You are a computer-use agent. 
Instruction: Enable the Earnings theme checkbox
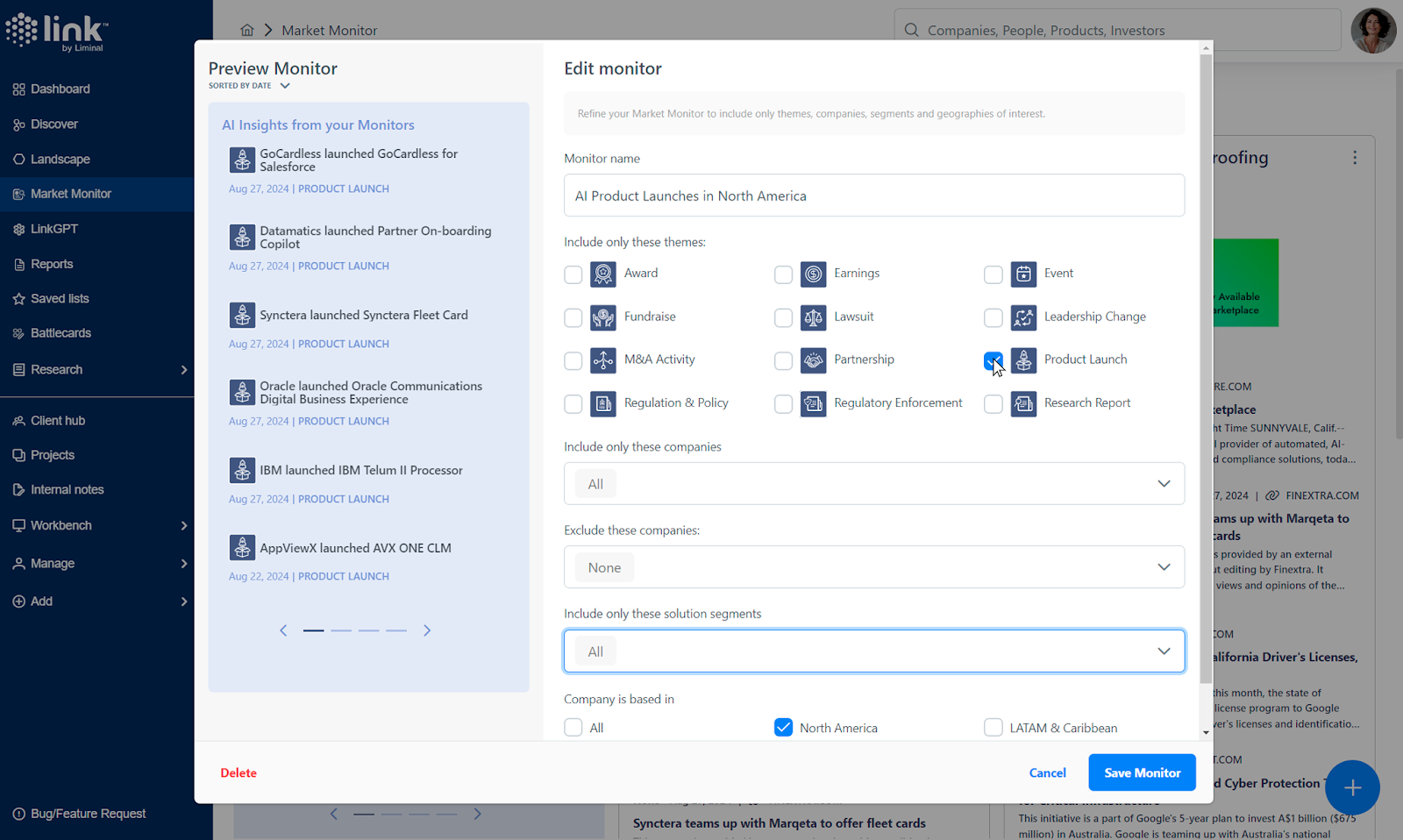pyautogui.click(x=784, y=274)
